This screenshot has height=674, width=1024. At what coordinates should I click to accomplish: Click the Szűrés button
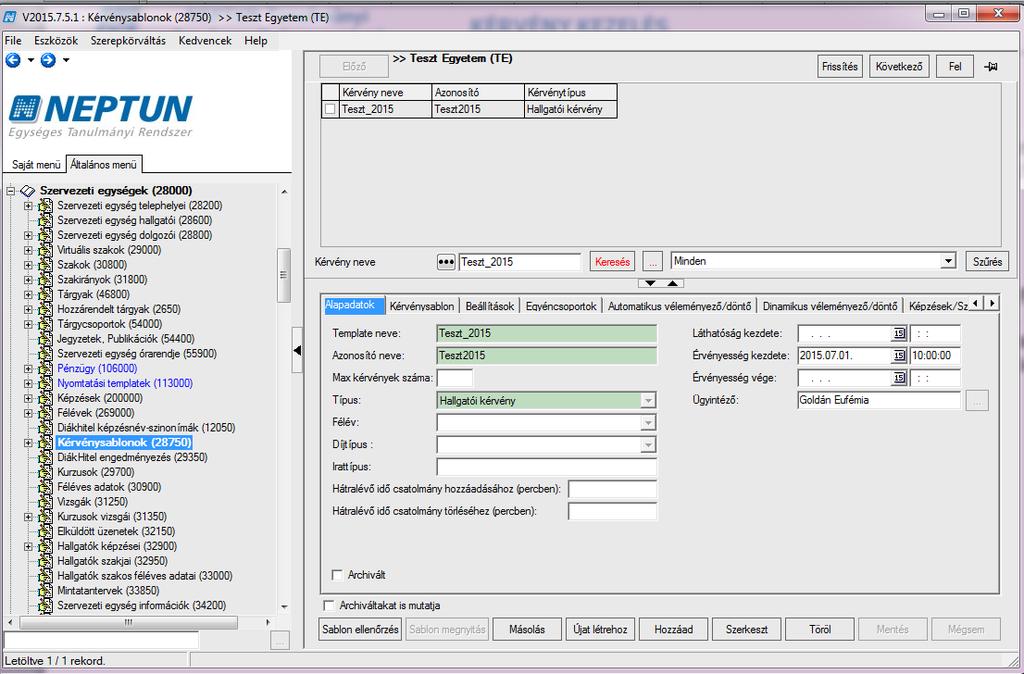987,262
